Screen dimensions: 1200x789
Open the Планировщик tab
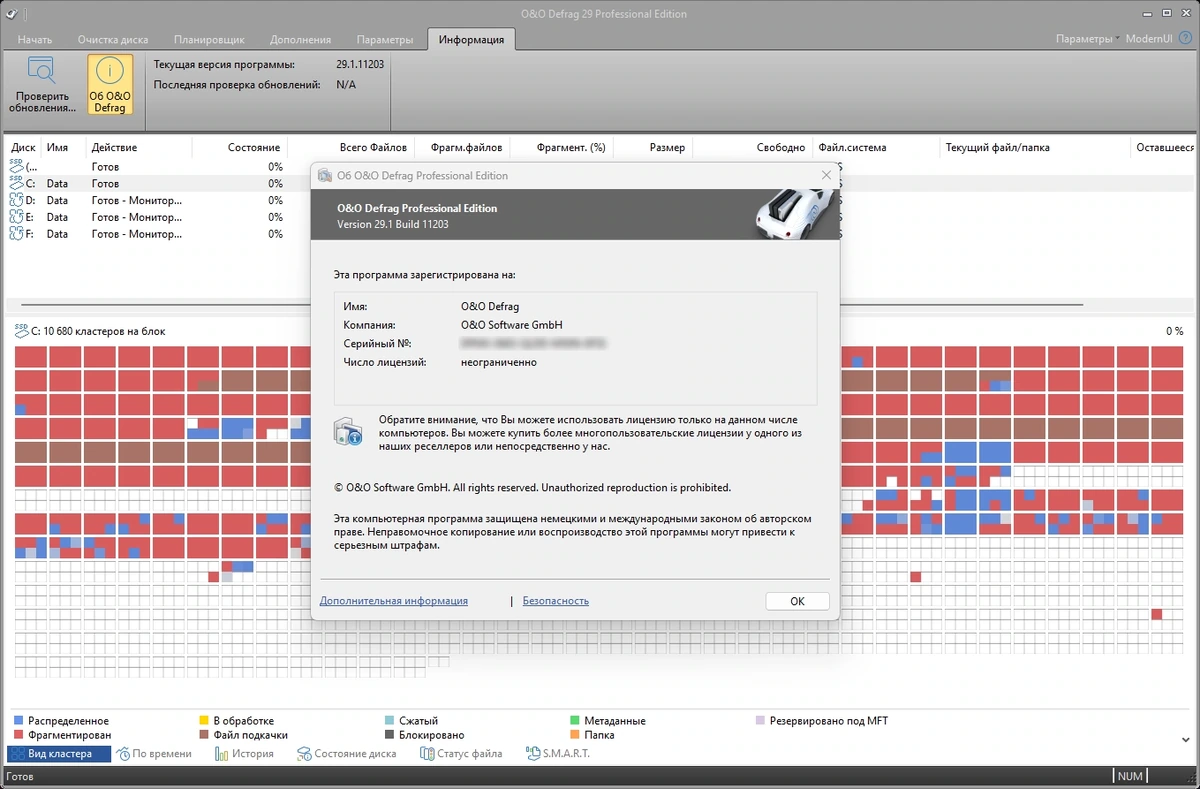(208, 40)
